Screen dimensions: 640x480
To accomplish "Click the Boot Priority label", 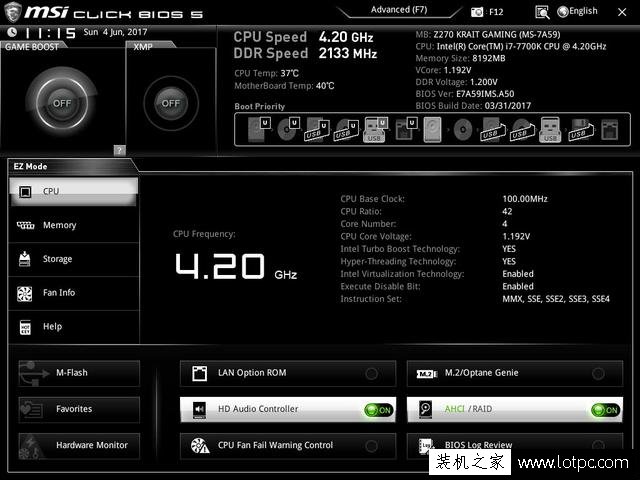I will [260, 107].
